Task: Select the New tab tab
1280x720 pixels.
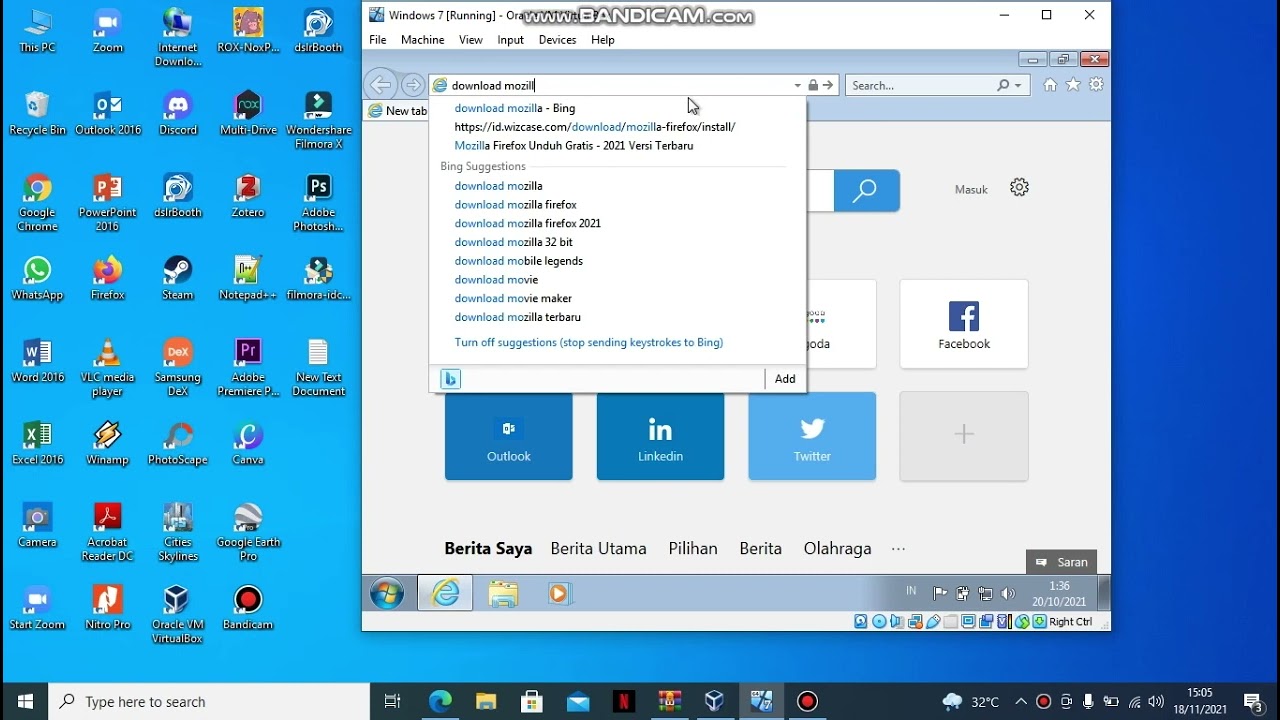Action: pos(397,111)
